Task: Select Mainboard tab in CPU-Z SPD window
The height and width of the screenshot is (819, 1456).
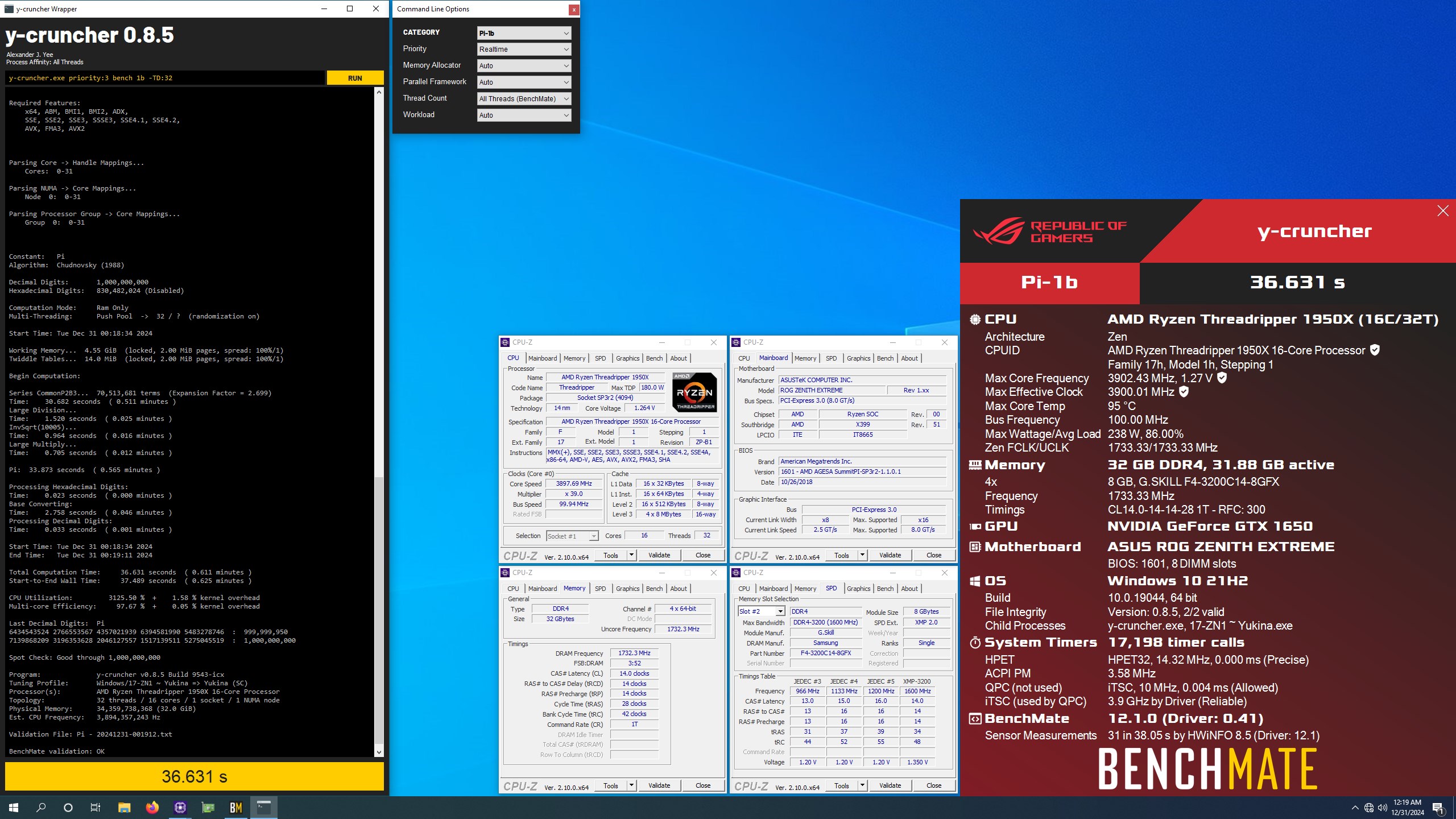Action: pos(773,589)
